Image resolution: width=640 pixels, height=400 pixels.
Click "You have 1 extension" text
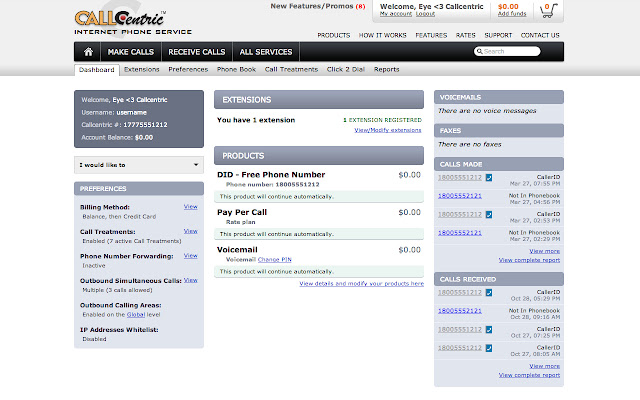pos(256,120)
